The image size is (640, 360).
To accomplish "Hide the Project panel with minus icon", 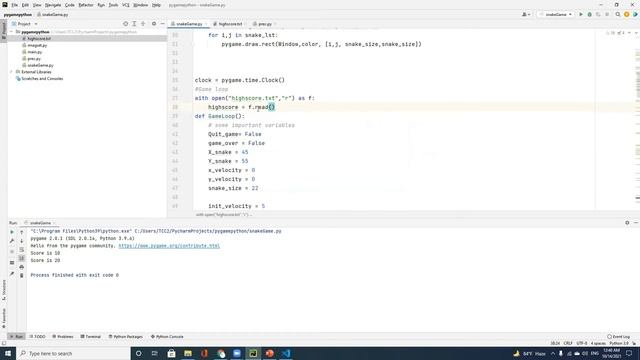I will click(x=162, y=24).
